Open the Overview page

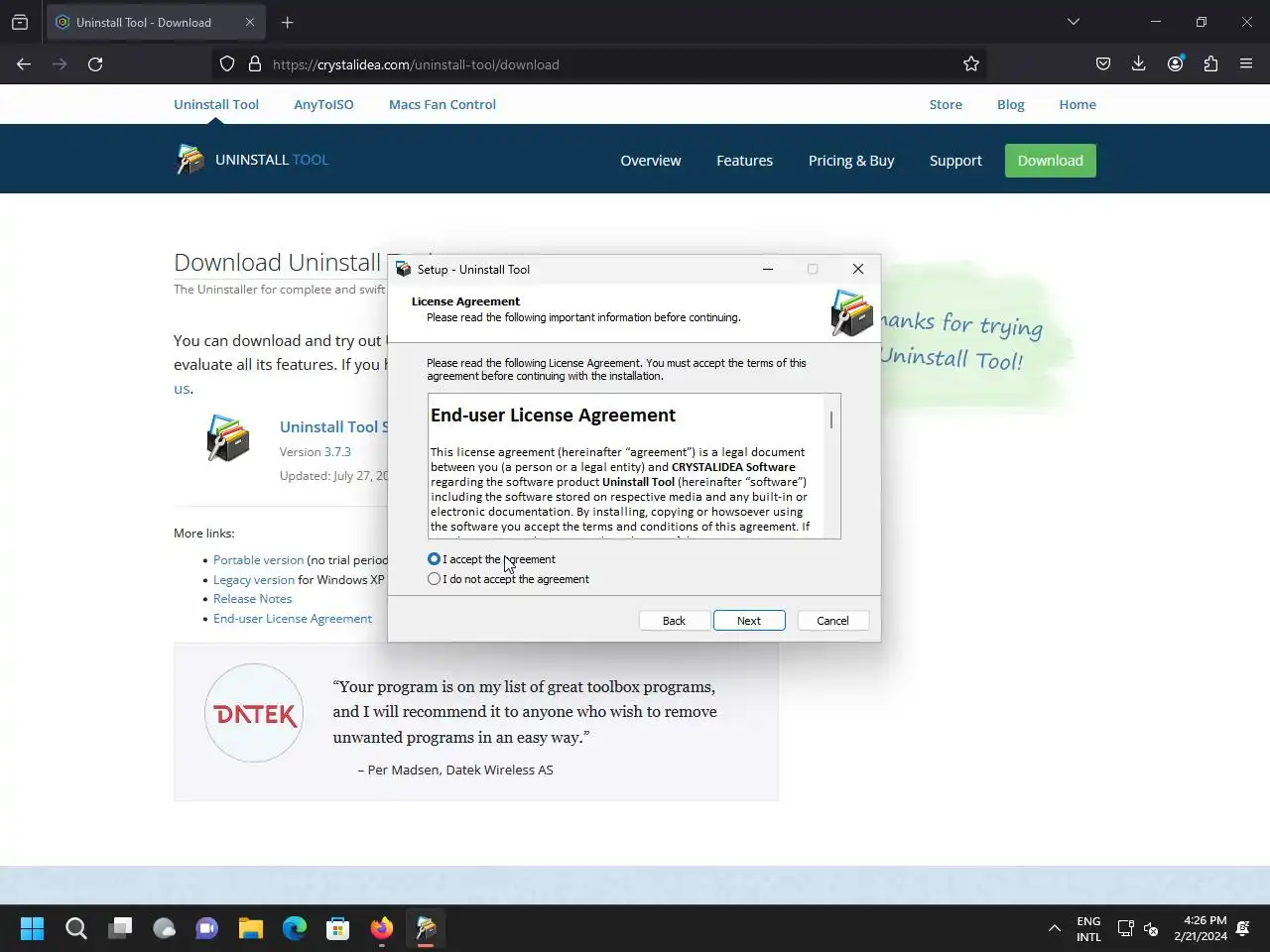(x=651, y=161)
